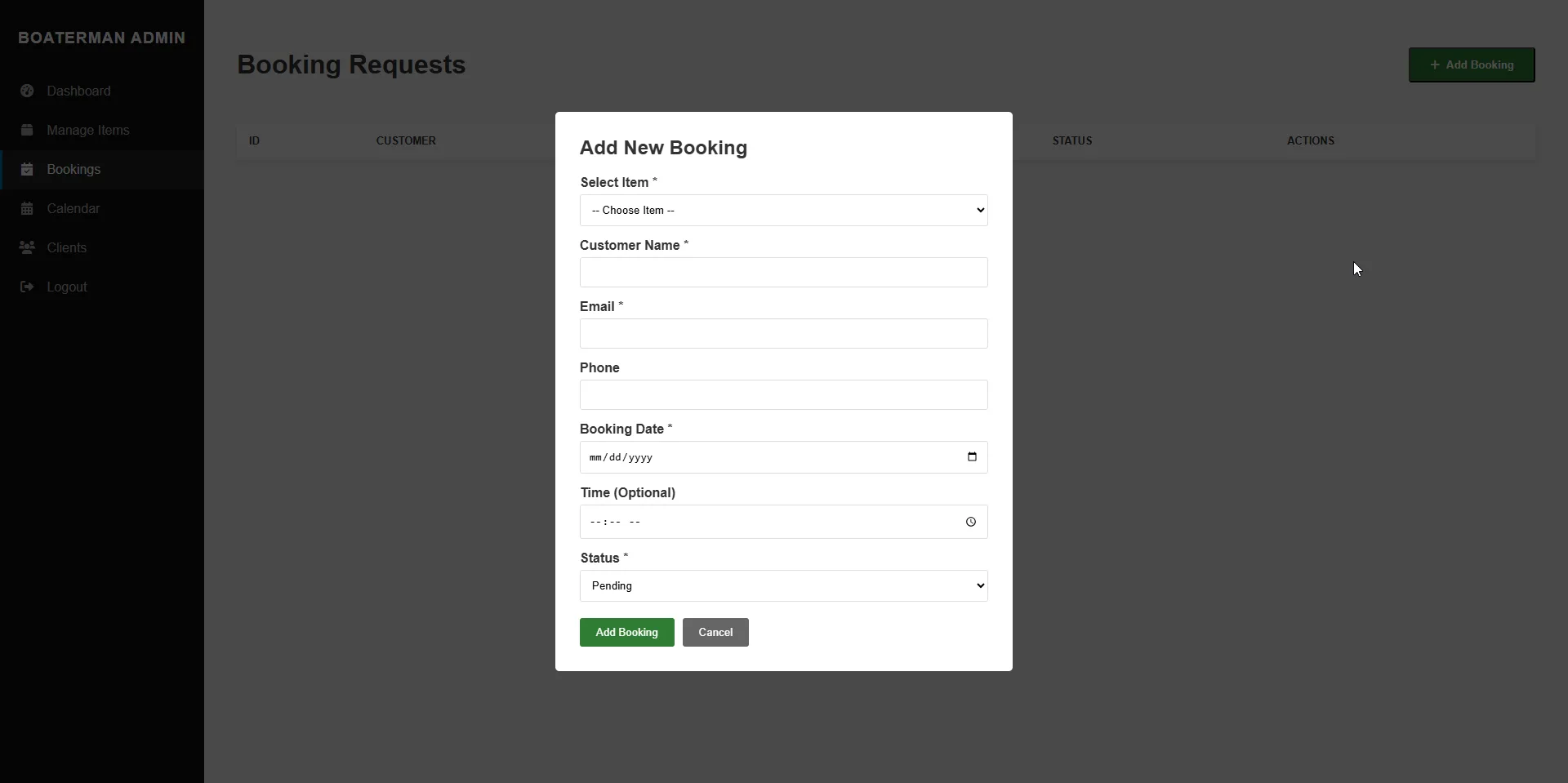Click the Manage Items box icon
1568x783 pixels.
[27, 130]
